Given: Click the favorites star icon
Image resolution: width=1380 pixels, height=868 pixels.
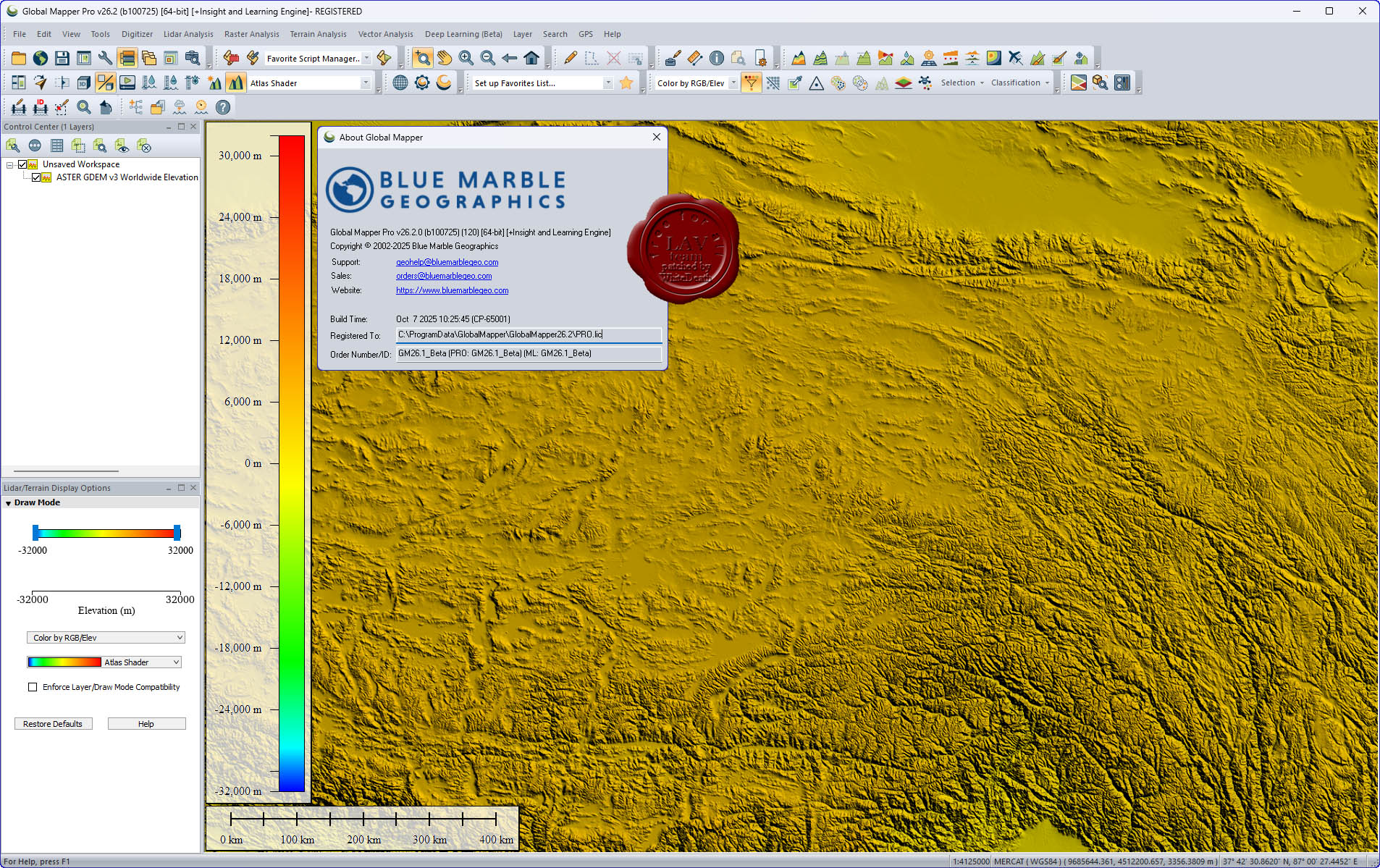Looking at the screenshot, I should click(x=626, y=83).
